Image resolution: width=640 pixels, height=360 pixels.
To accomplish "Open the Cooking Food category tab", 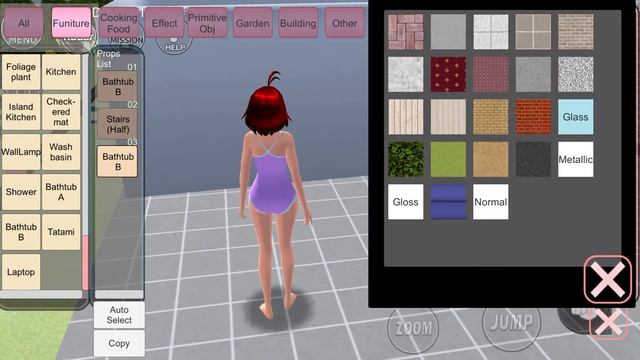I will (x=118, y=23).
